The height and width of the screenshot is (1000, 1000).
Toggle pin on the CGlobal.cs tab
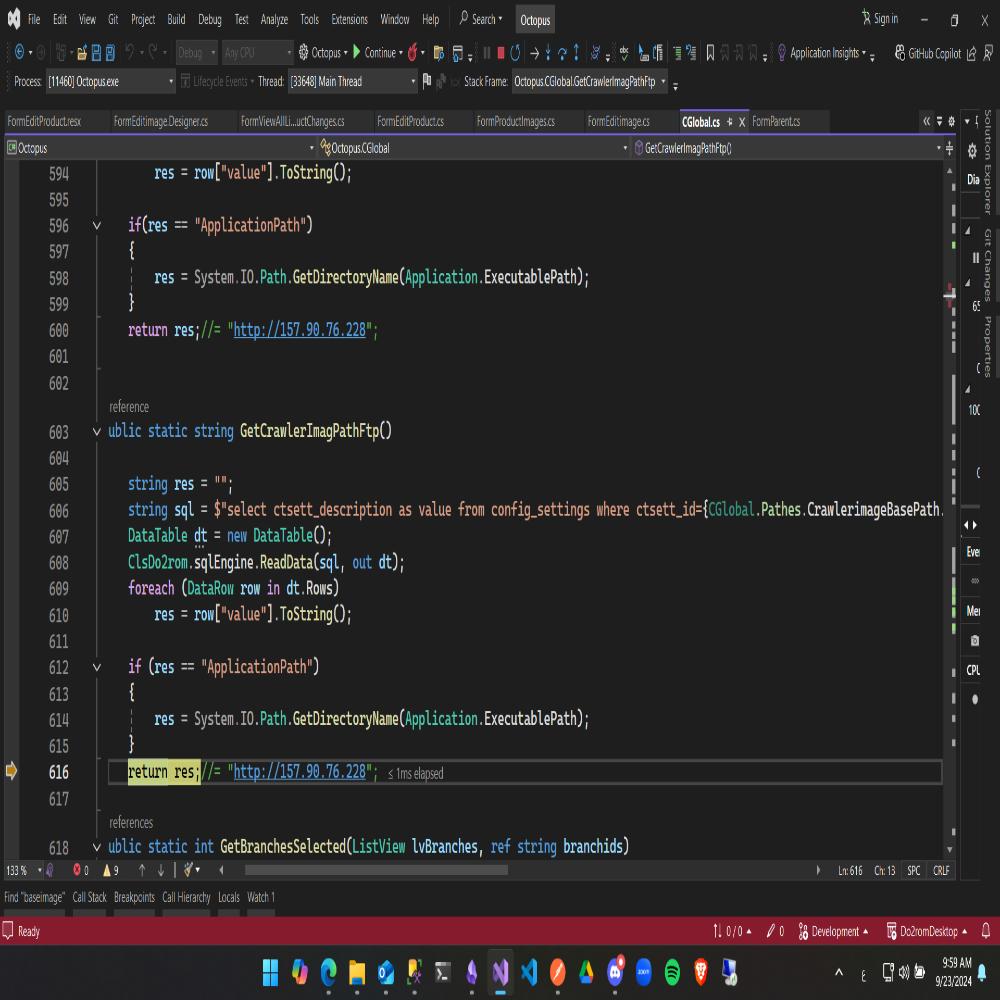(730, 121)
